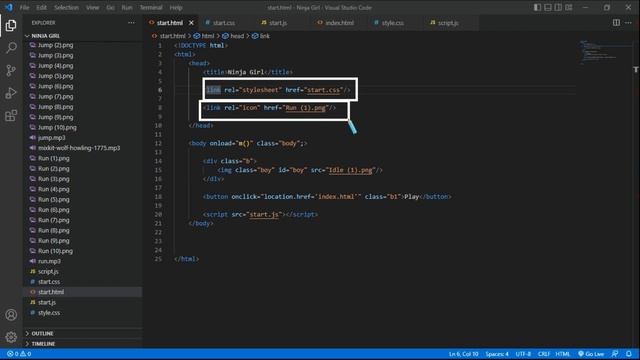640x360 pixels.
Task: Open the Edit menu
Action: pos(41,7)
